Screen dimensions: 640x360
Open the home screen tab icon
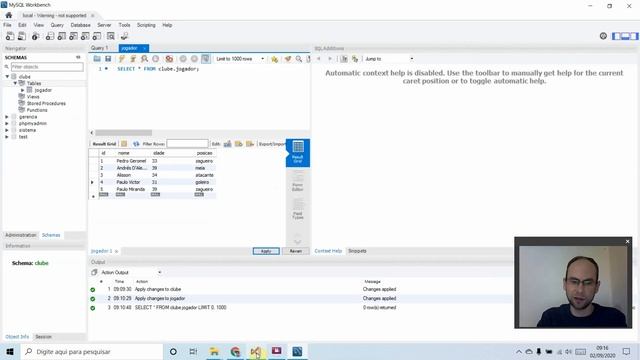pyautogui.click(x=9, y=15)
